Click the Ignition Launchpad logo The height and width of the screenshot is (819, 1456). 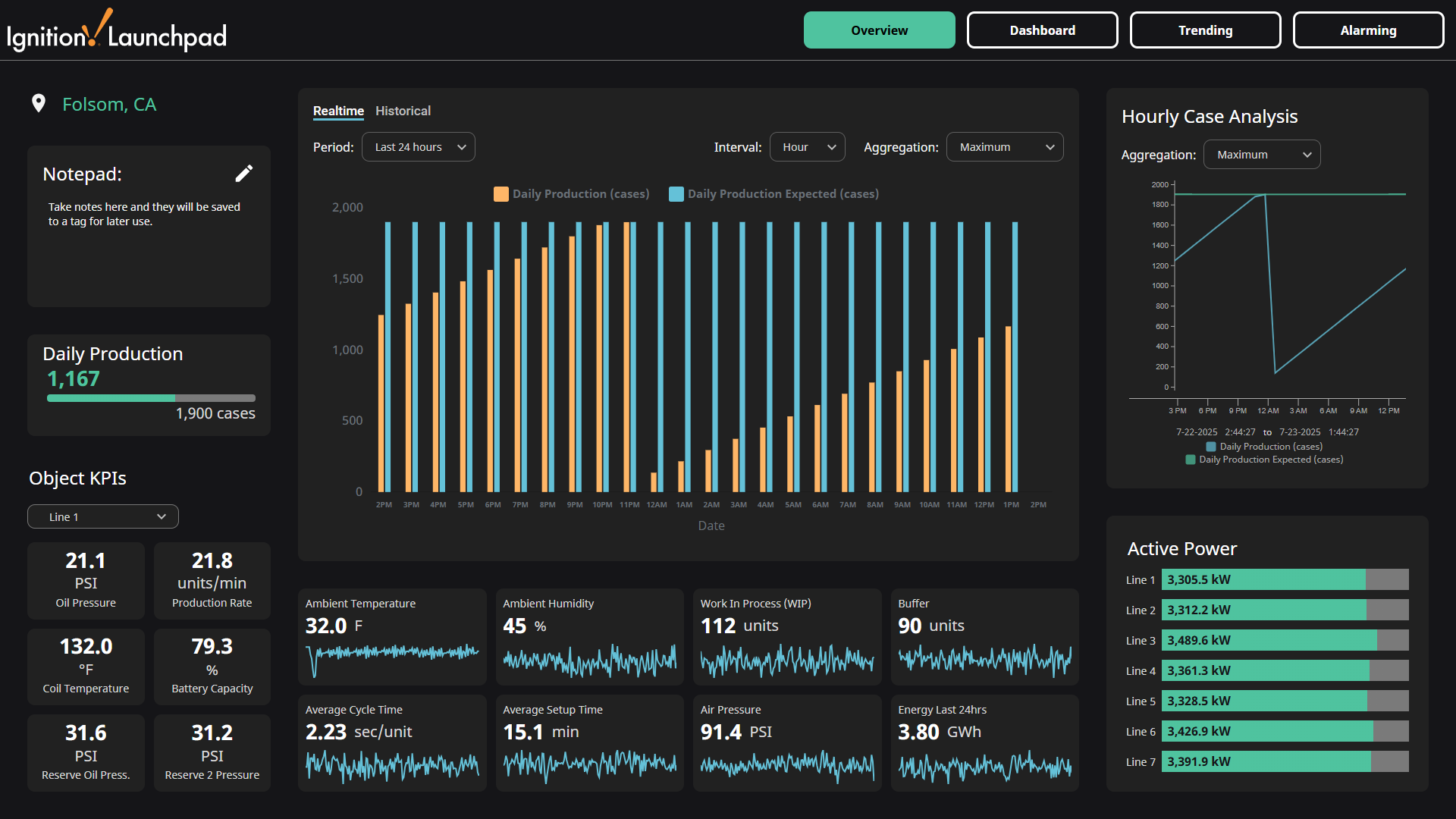117,32
